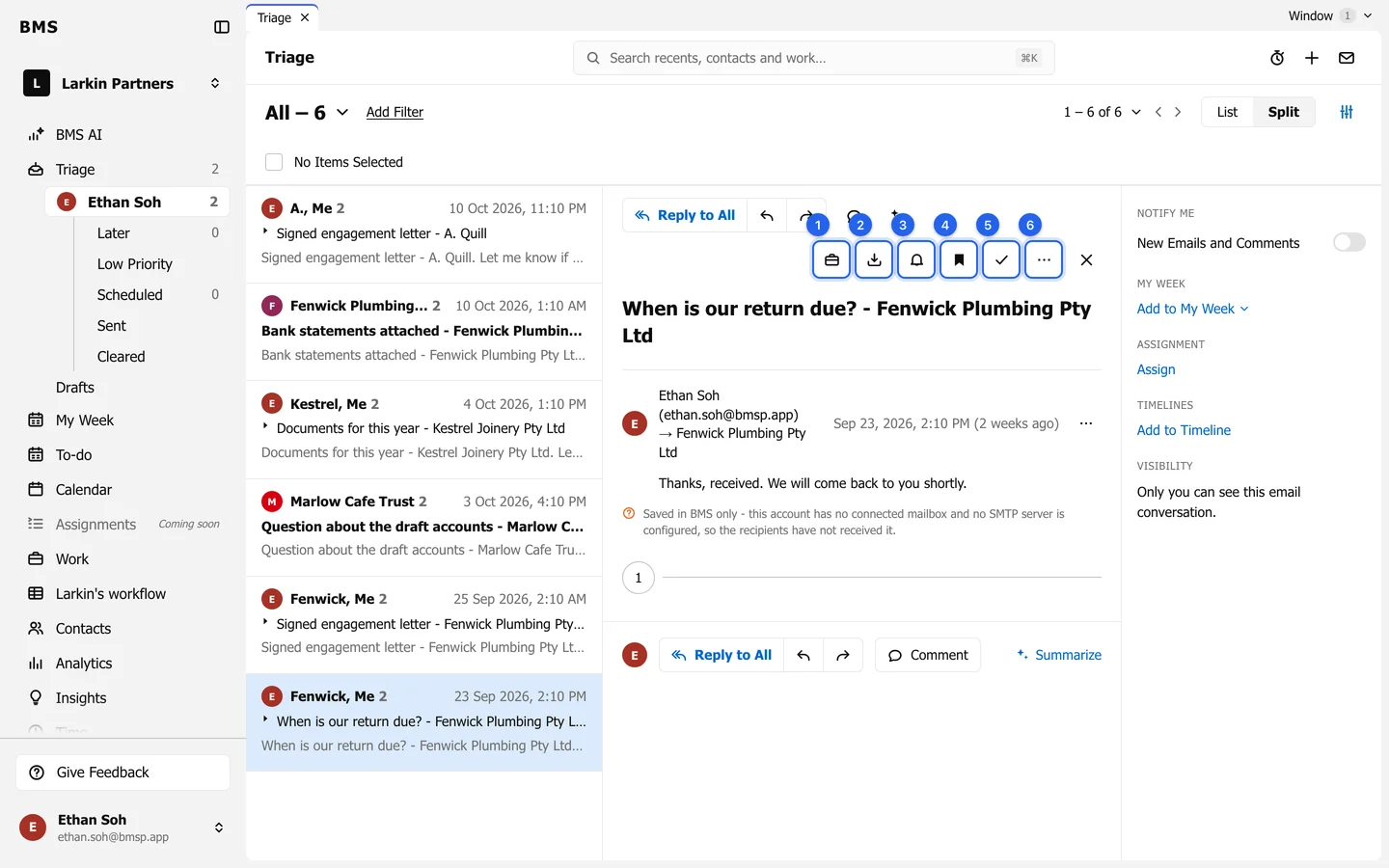Screen dimensions: 1389x868
Task: Click Add to Timeline
Action: [1184, 430]
